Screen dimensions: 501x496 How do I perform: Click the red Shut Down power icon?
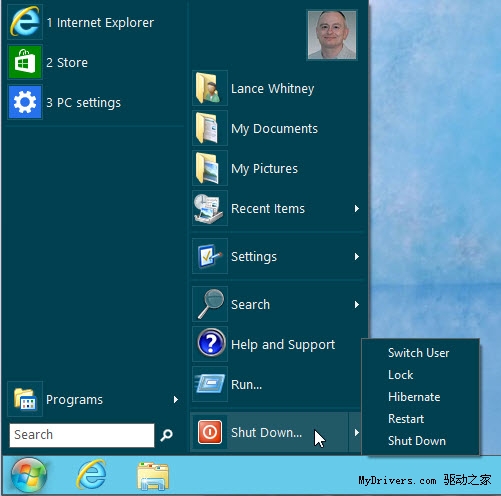coord(210,432)
